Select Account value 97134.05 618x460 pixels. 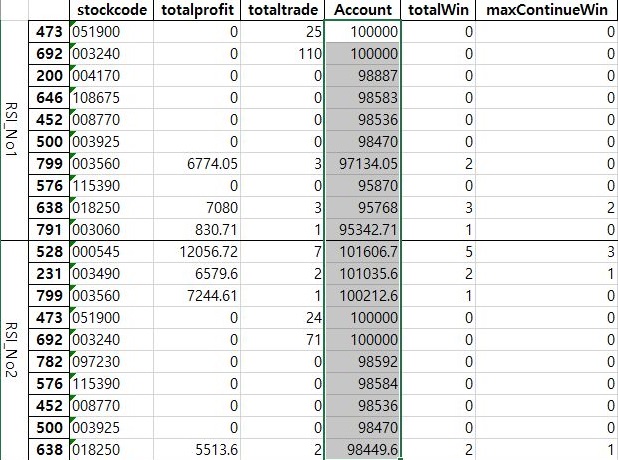coord(363,164)
